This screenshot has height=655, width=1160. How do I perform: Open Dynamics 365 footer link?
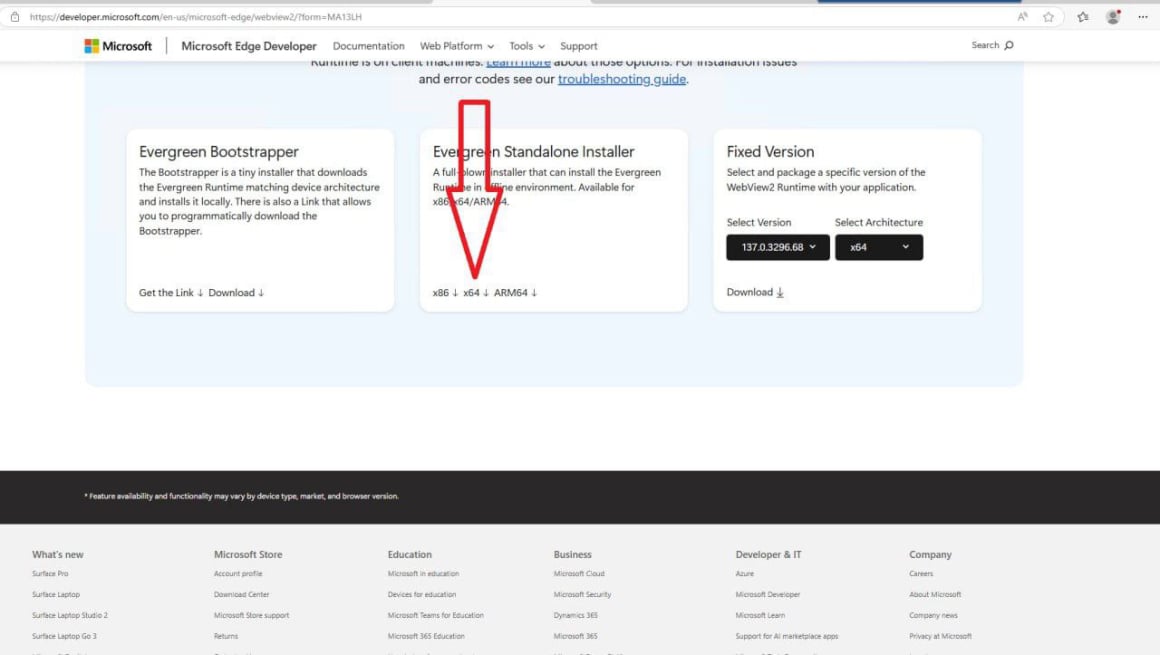(x=576, y=615)
